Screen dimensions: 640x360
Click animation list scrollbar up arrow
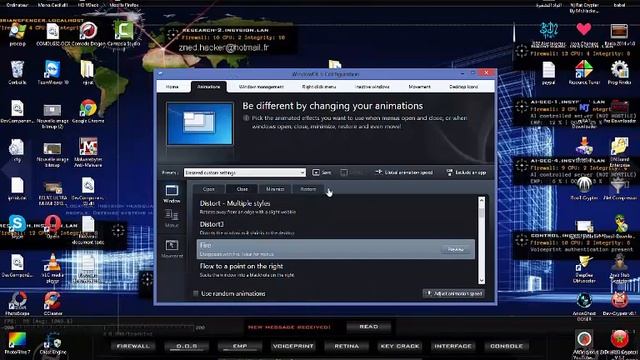tap(481, 200)
